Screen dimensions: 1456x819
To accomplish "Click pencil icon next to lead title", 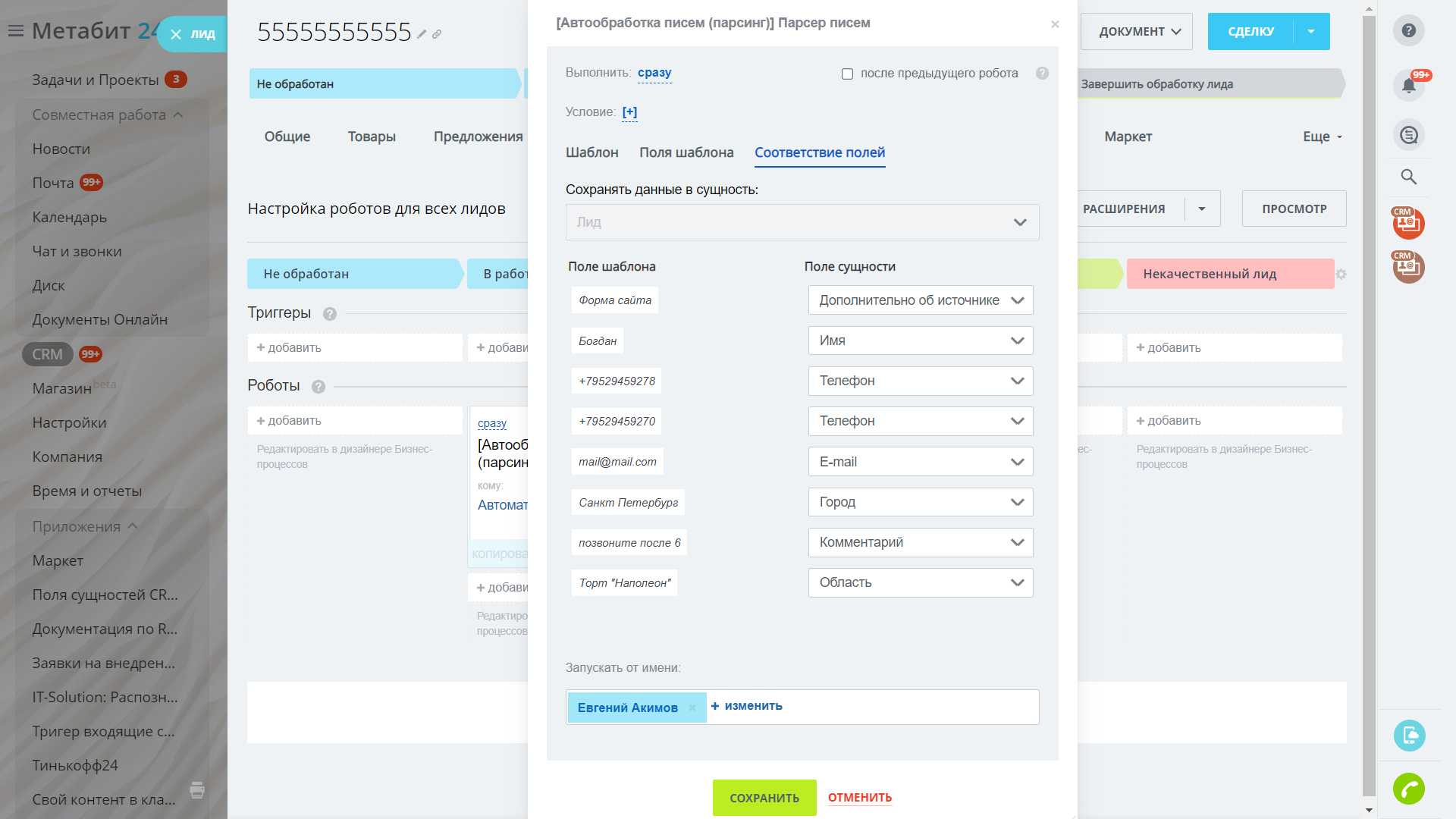I will click(422, 34).
